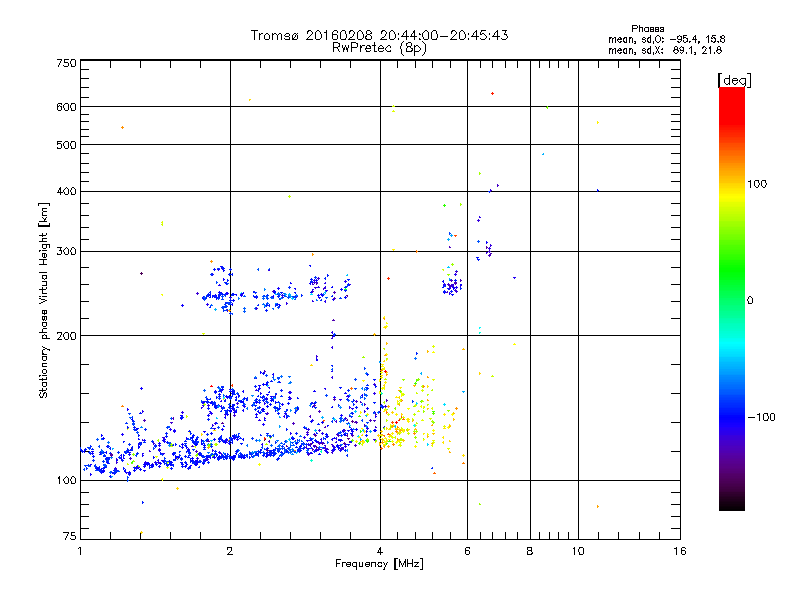This screenshot has width=800, height=600.
Task: Click the colorbar tick label '0'
Action: pos(750,301)
